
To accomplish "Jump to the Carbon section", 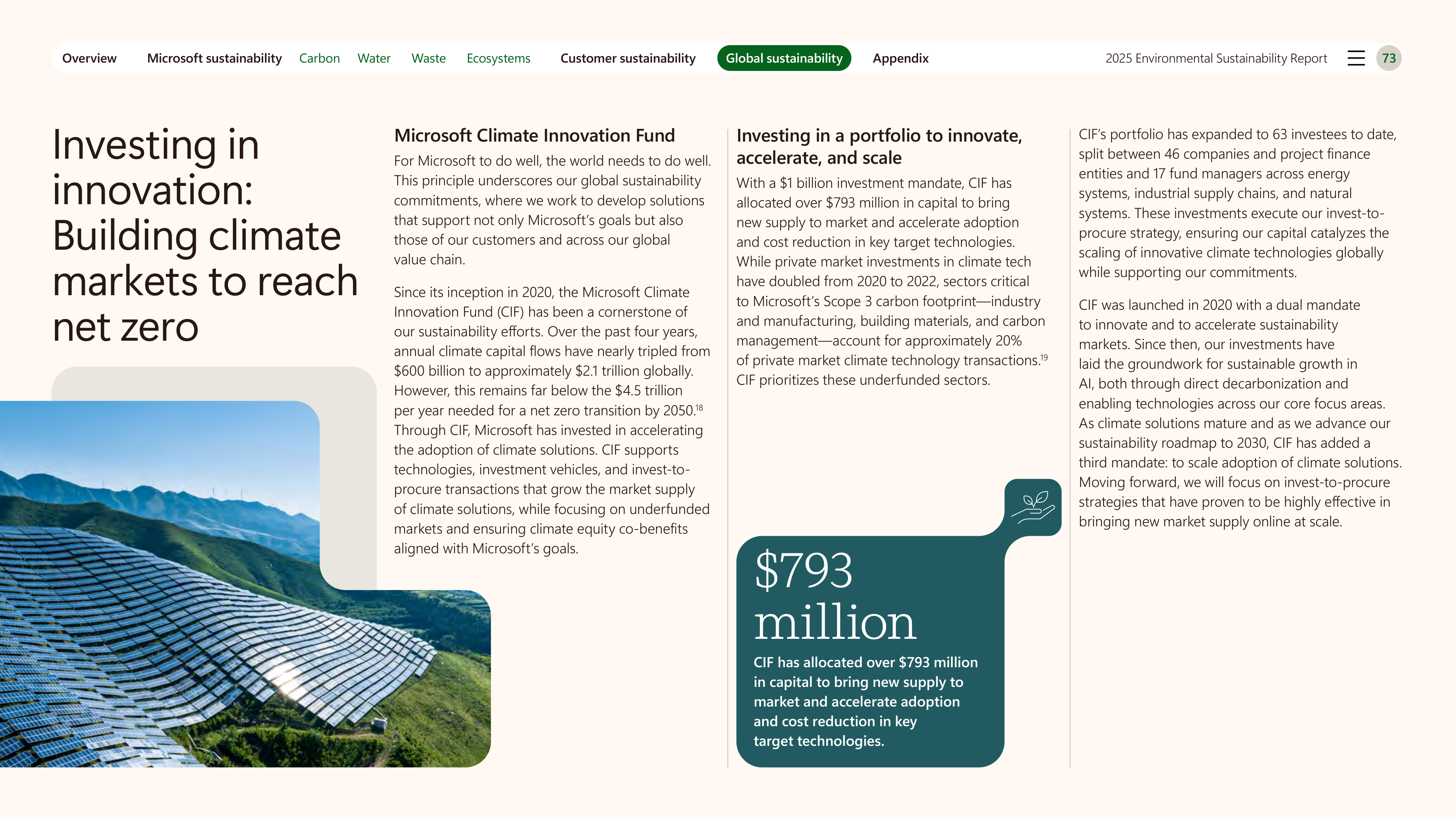I will pos(320,58).
